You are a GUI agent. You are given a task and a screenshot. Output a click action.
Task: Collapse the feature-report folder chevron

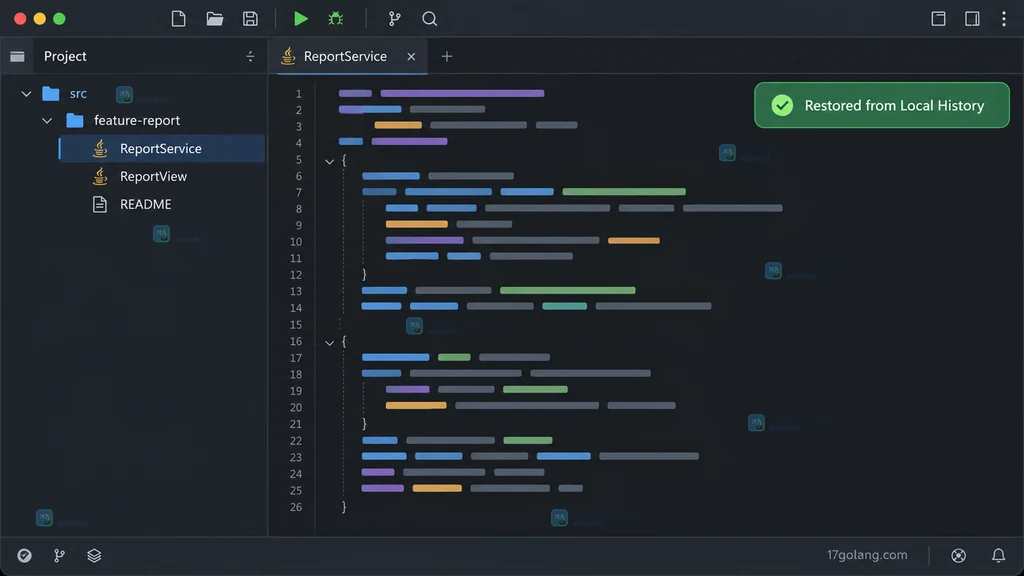tap(47, 121)
